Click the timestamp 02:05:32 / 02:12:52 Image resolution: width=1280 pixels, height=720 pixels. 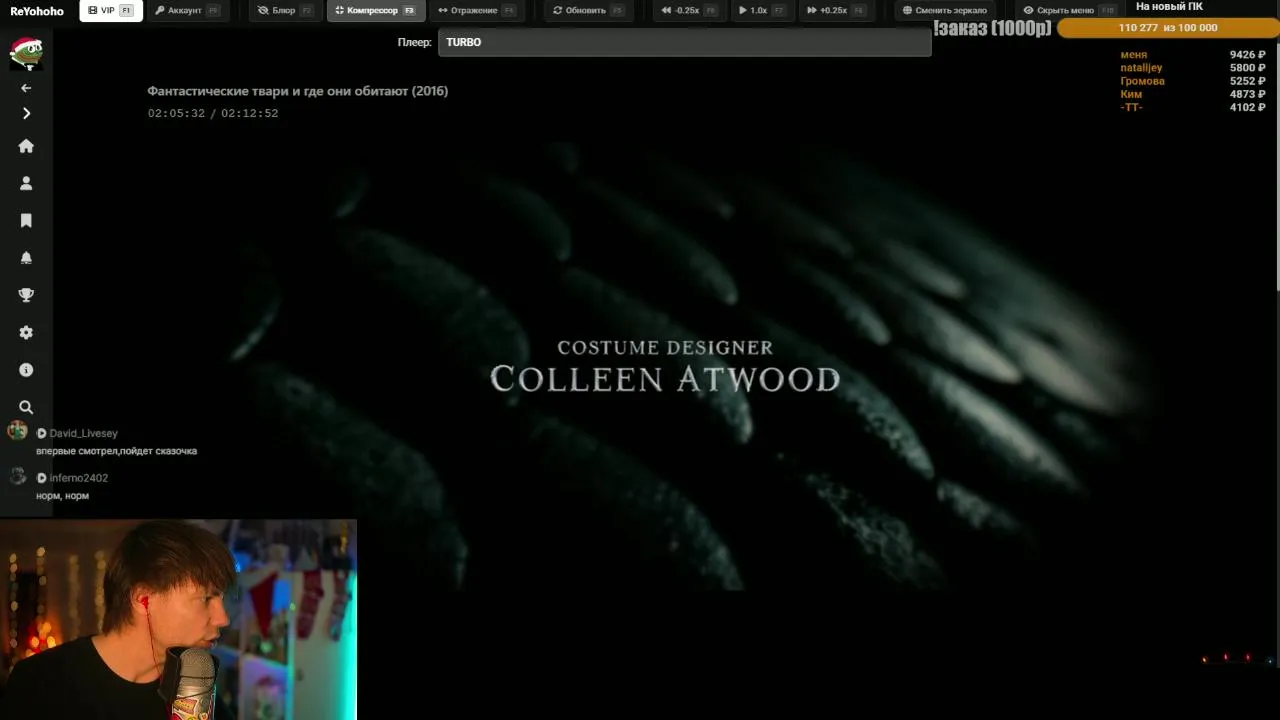point(213,113)
